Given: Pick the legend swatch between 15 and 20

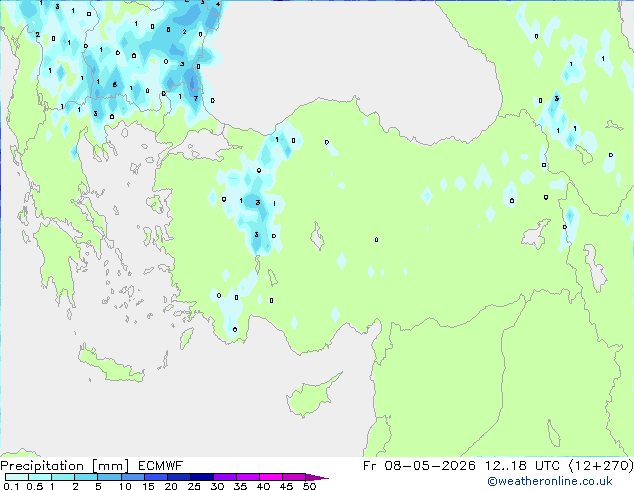Looking at the screenshot, I should click(x=155, y=477).
